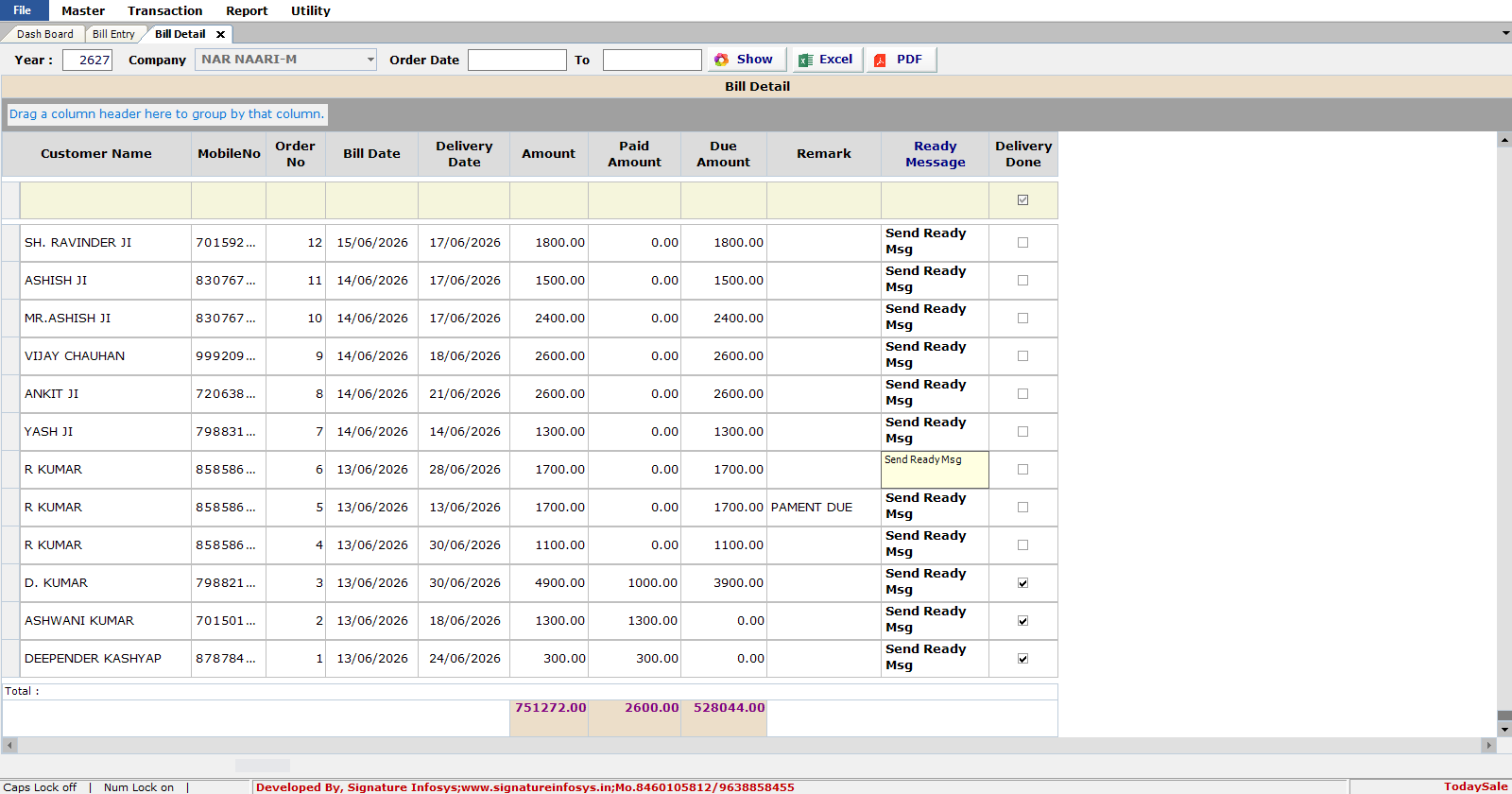Click the vertical scrollbar up arrow

pyautogui.click(x=1504, y=140)
